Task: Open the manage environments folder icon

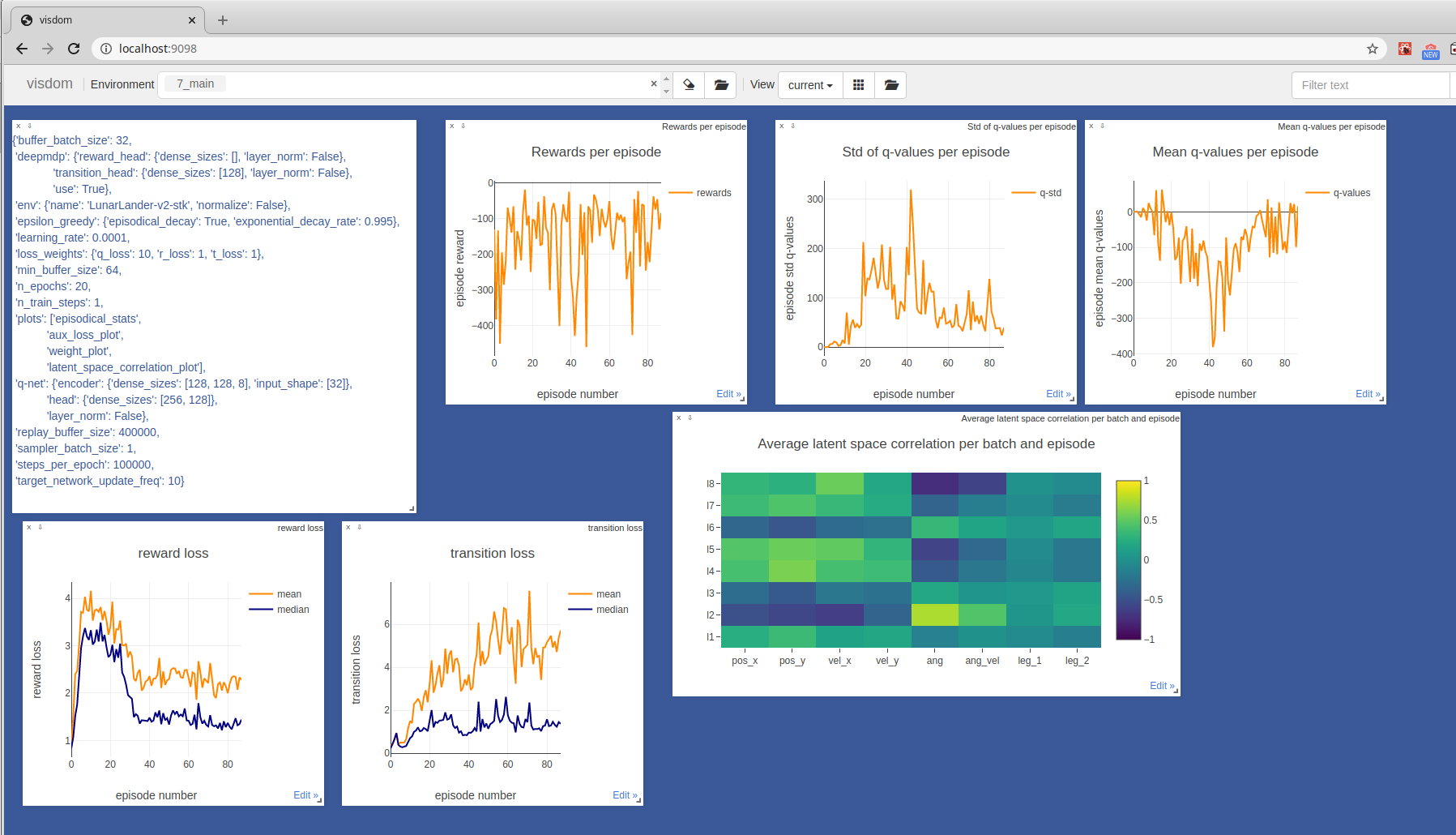Action: [x=721, y=84]
